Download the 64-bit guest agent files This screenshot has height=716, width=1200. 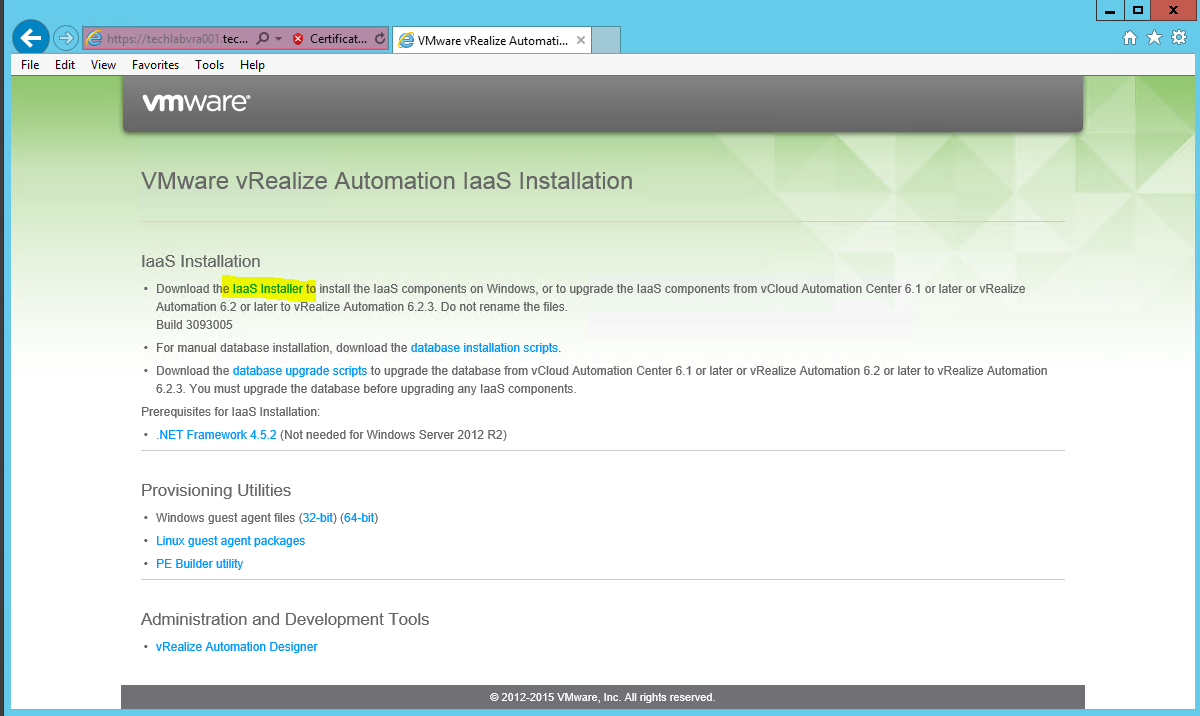pyautogui.click(x=359, y=518)
